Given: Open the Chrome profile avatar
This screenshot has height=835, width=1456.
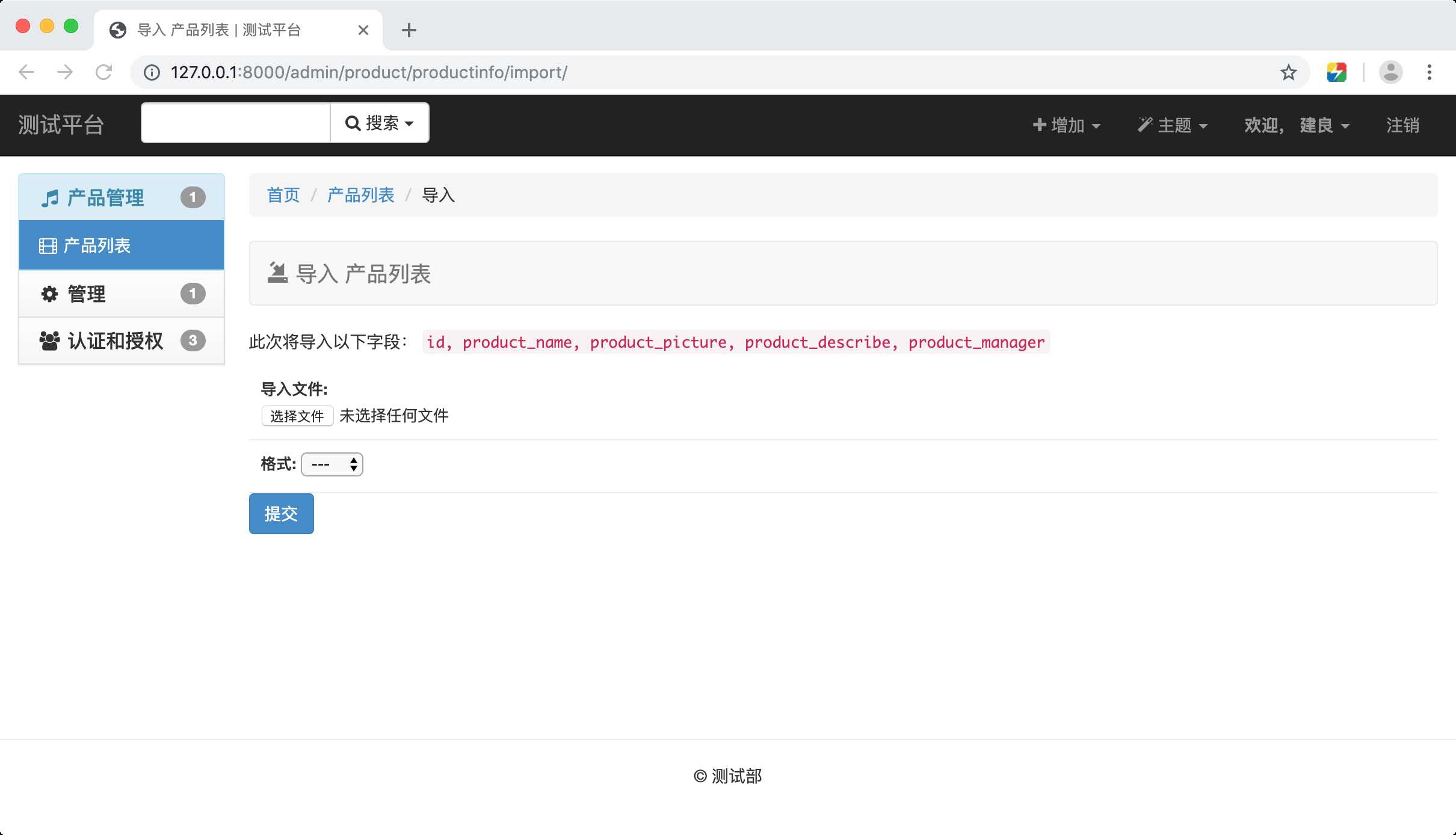Looking at the screenshot, I should point(1390,72).
